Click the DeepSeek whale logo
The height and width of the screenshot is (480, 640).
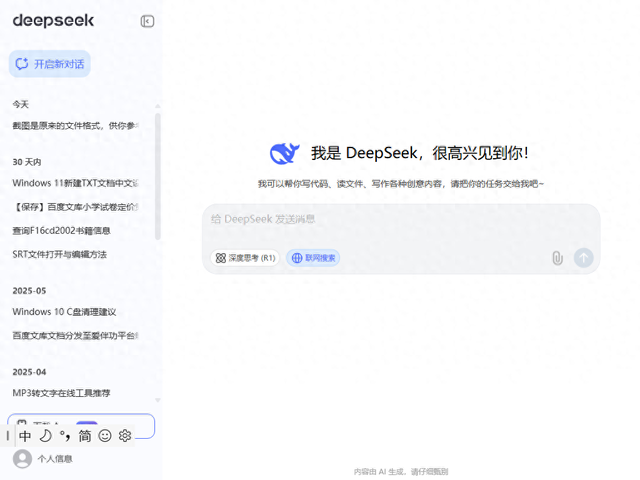tap(284, 153)
